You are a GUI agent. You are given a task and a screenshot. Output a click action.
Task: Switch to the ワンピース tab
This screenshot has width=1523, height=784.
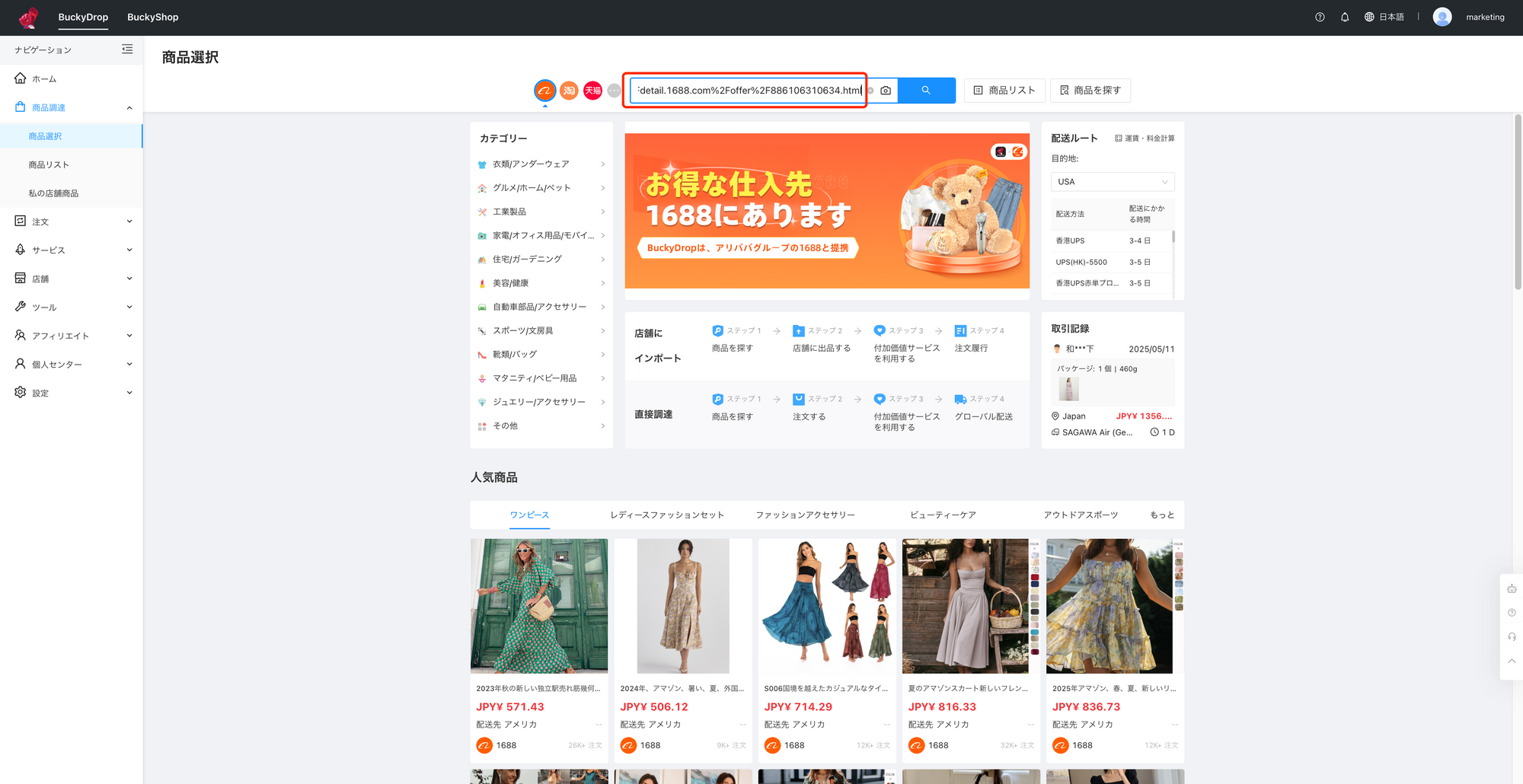click(529, 515)
